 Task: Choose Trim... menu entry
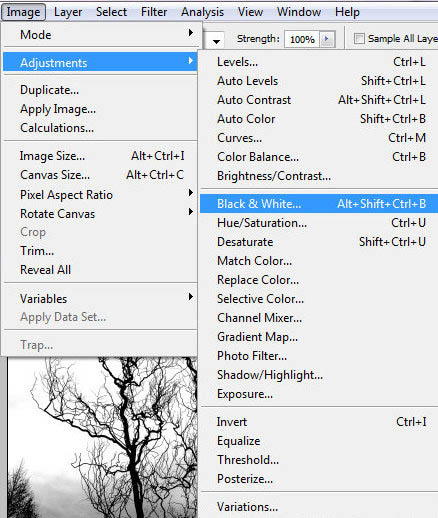pos(100,251)
